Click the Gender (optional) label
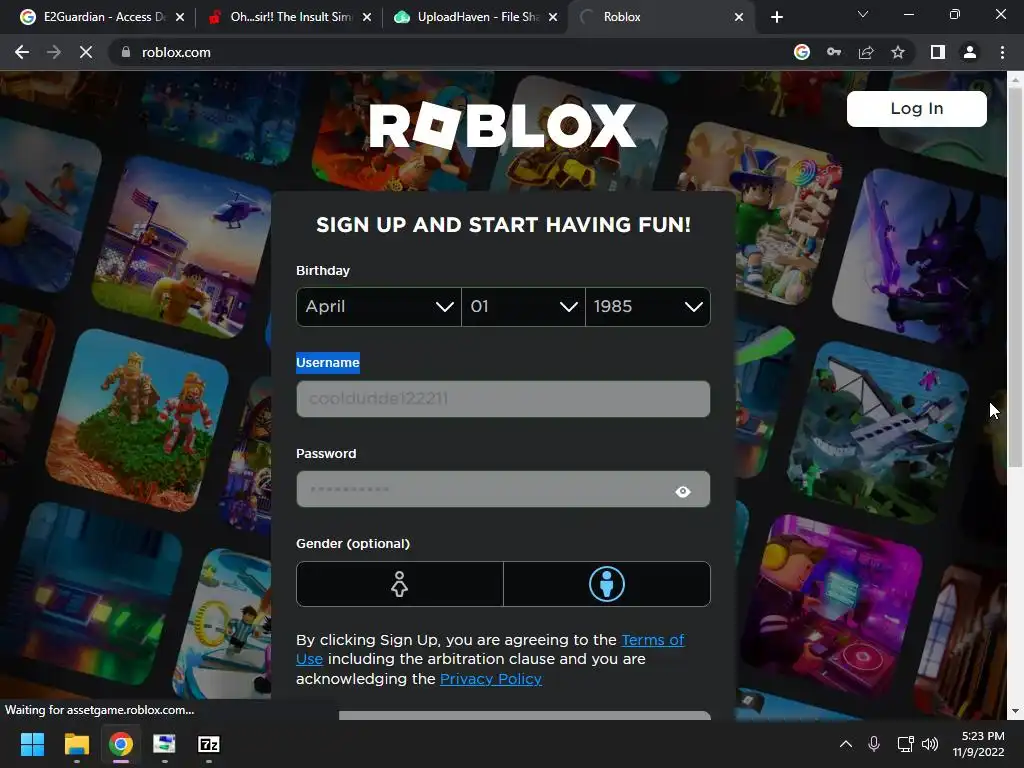 coord(353,543)
